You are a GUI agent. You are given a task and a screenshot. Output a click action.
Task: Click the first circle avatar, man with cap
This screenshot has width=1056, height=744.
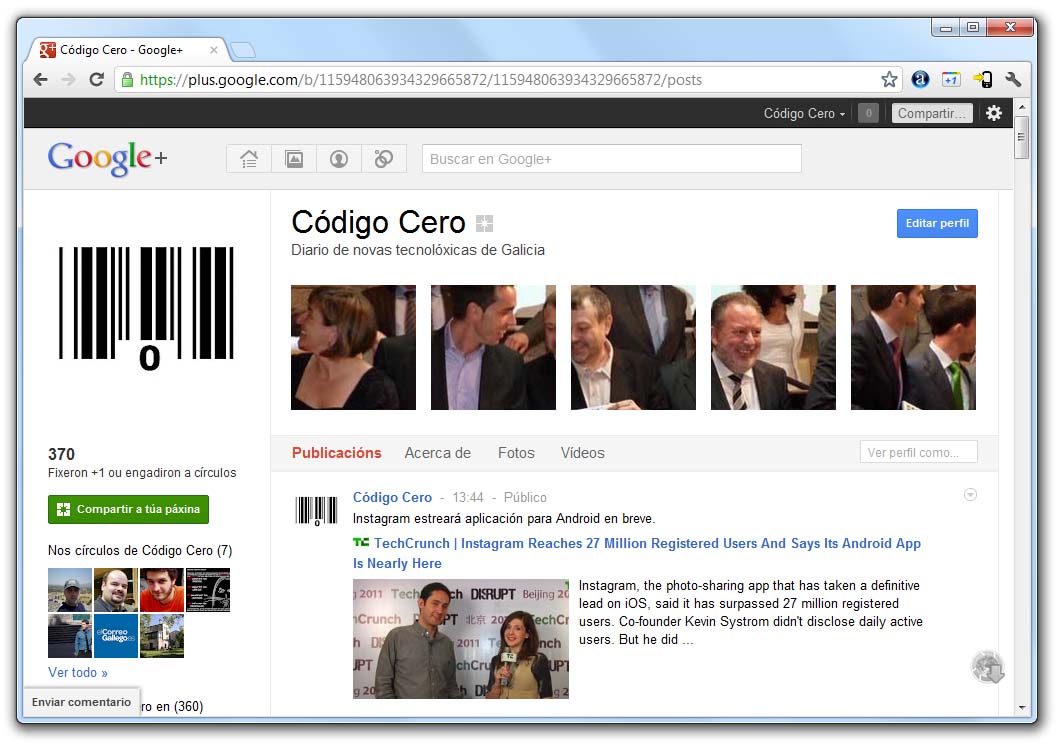(70, 590)
